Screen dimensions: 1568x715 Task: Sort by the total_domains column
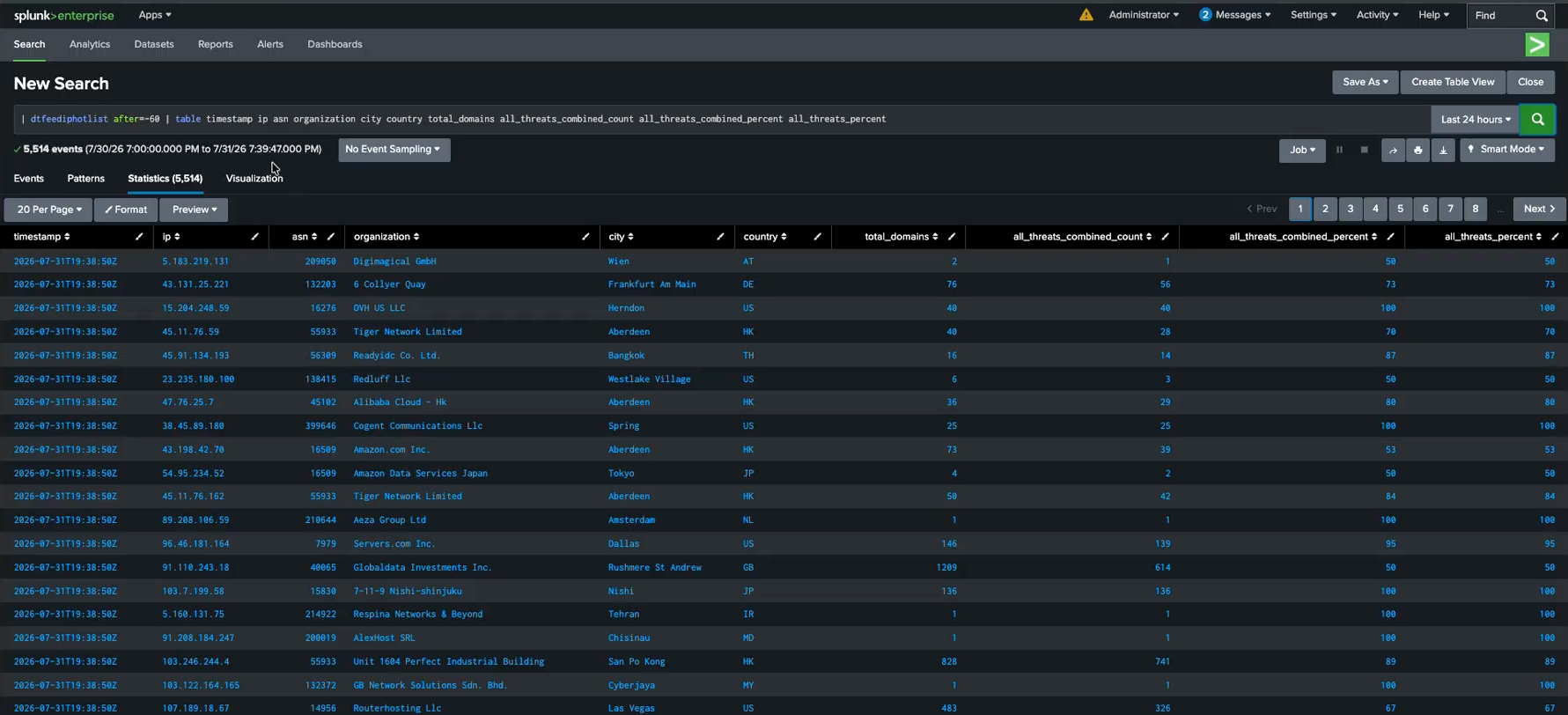901,237
